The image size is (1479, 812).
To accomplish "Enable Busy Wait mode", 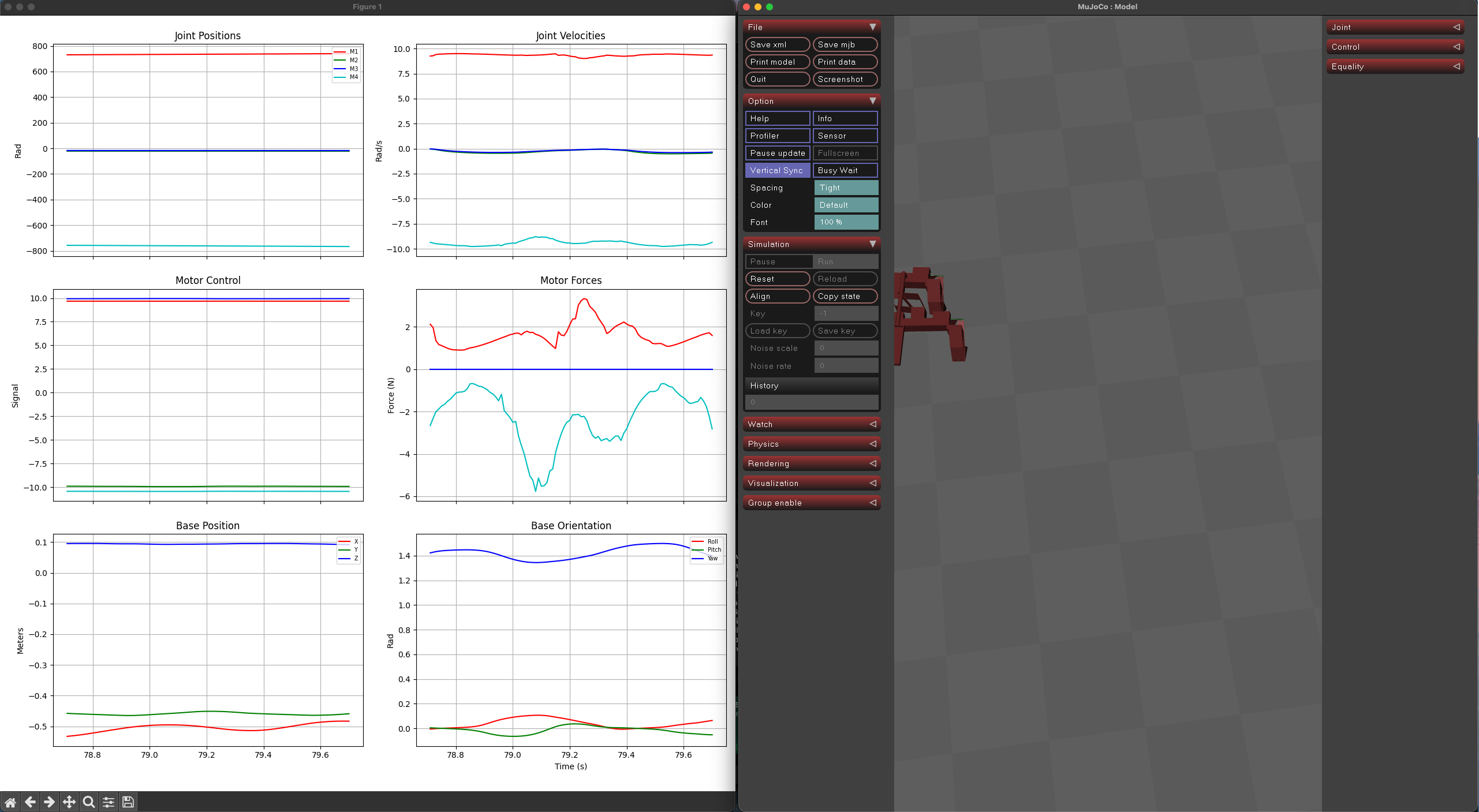I will 845,170.
